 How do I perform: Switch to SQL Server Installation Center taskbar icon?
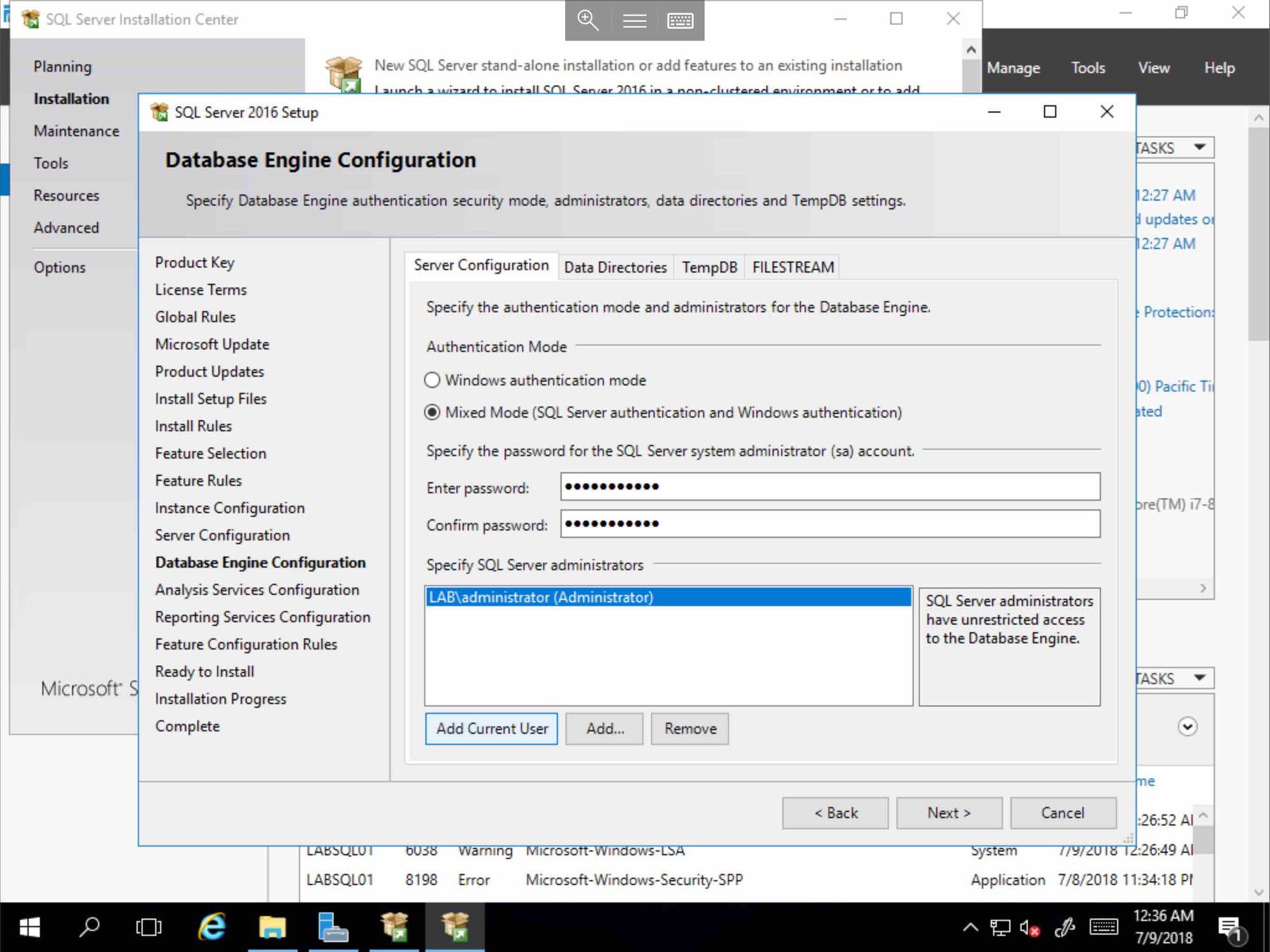[394, 927]
